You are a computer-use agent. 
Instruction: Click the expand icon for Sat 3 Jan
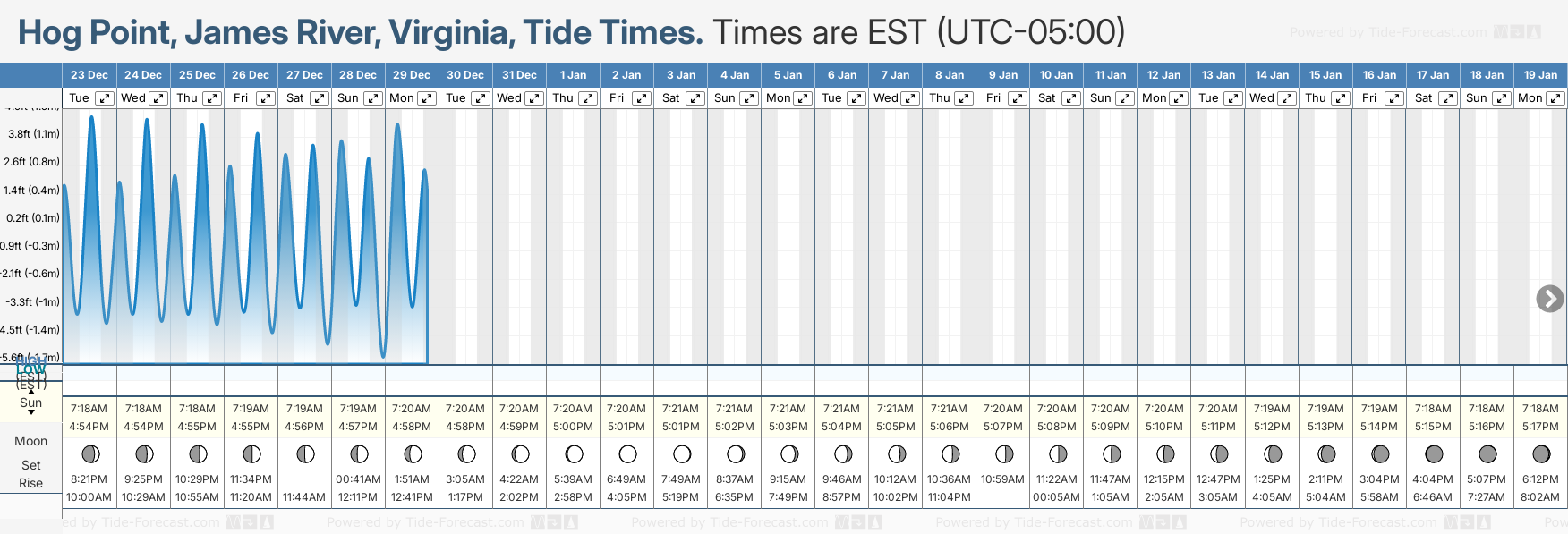pos(695,98)
